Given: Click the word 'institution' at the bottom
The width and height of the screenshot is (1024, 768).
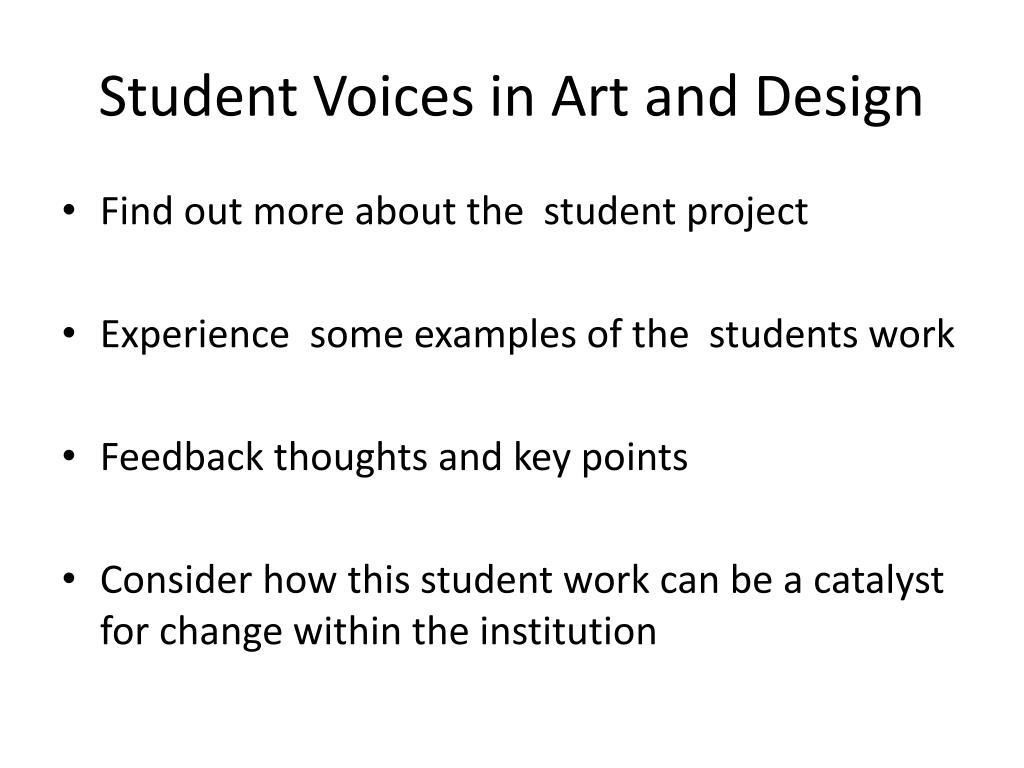Looking at the screenshot, I should (x=568, y=630).
